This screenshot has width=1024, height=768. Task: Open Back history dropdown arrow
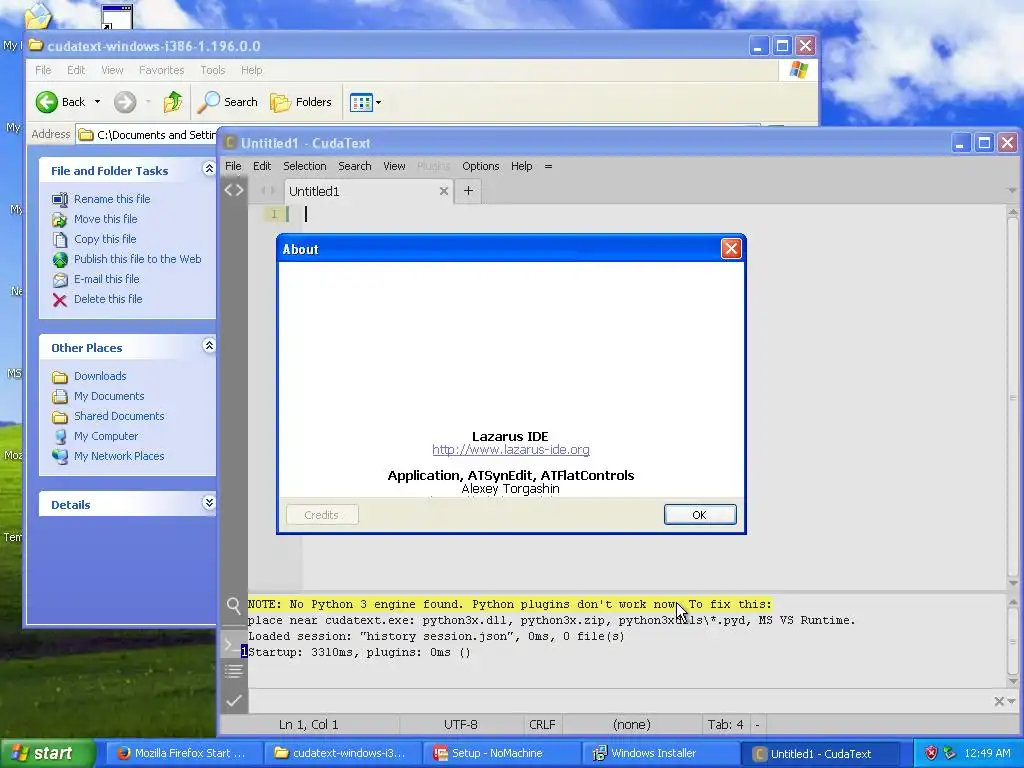(x=97, y=102)
